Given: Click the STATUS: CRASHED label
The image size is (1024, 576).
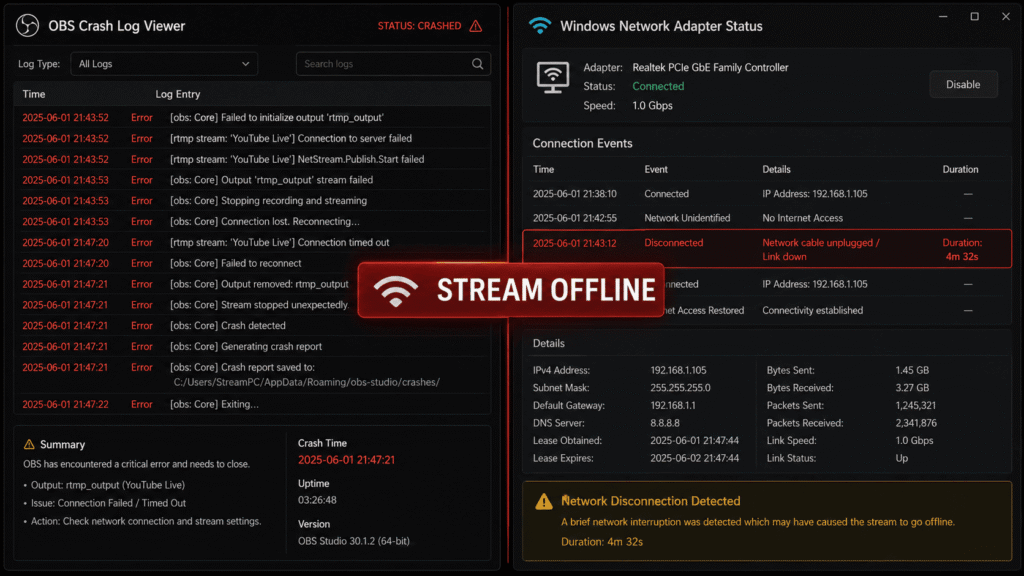Looking at the screenshot, I should (419, 26).
